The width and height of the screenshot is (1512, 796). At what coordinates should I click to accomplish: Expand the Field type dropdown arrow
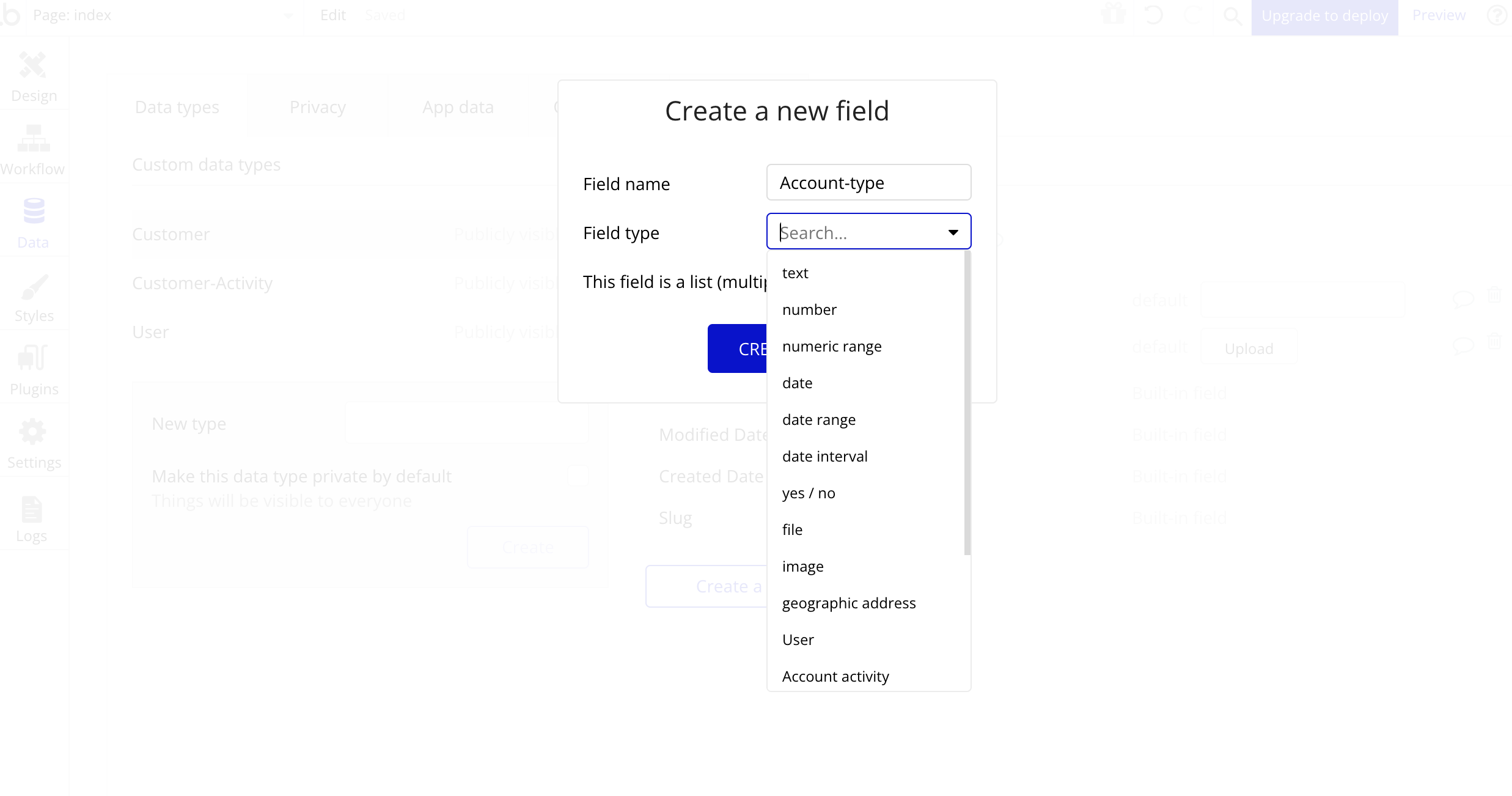coord(953,232)
